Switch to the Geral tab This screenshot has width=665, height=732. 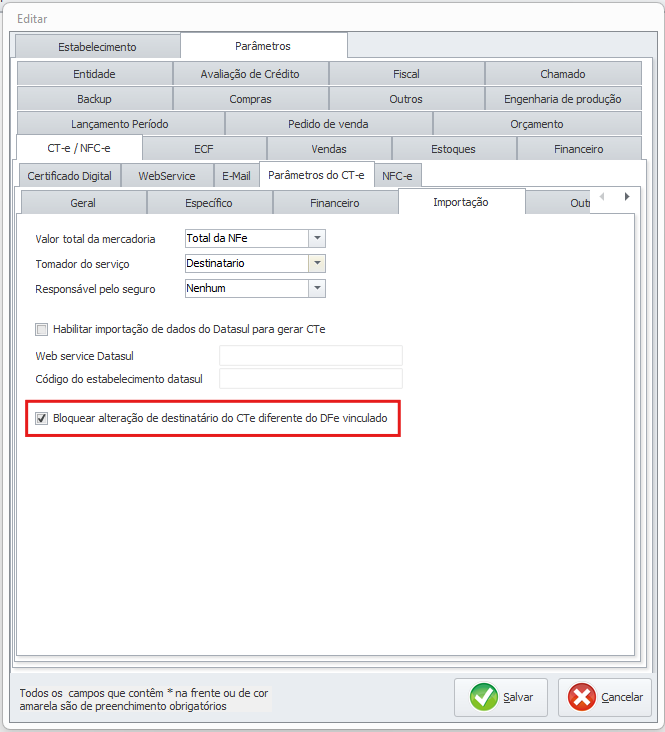pyautogui.click(x=83, y=202)
